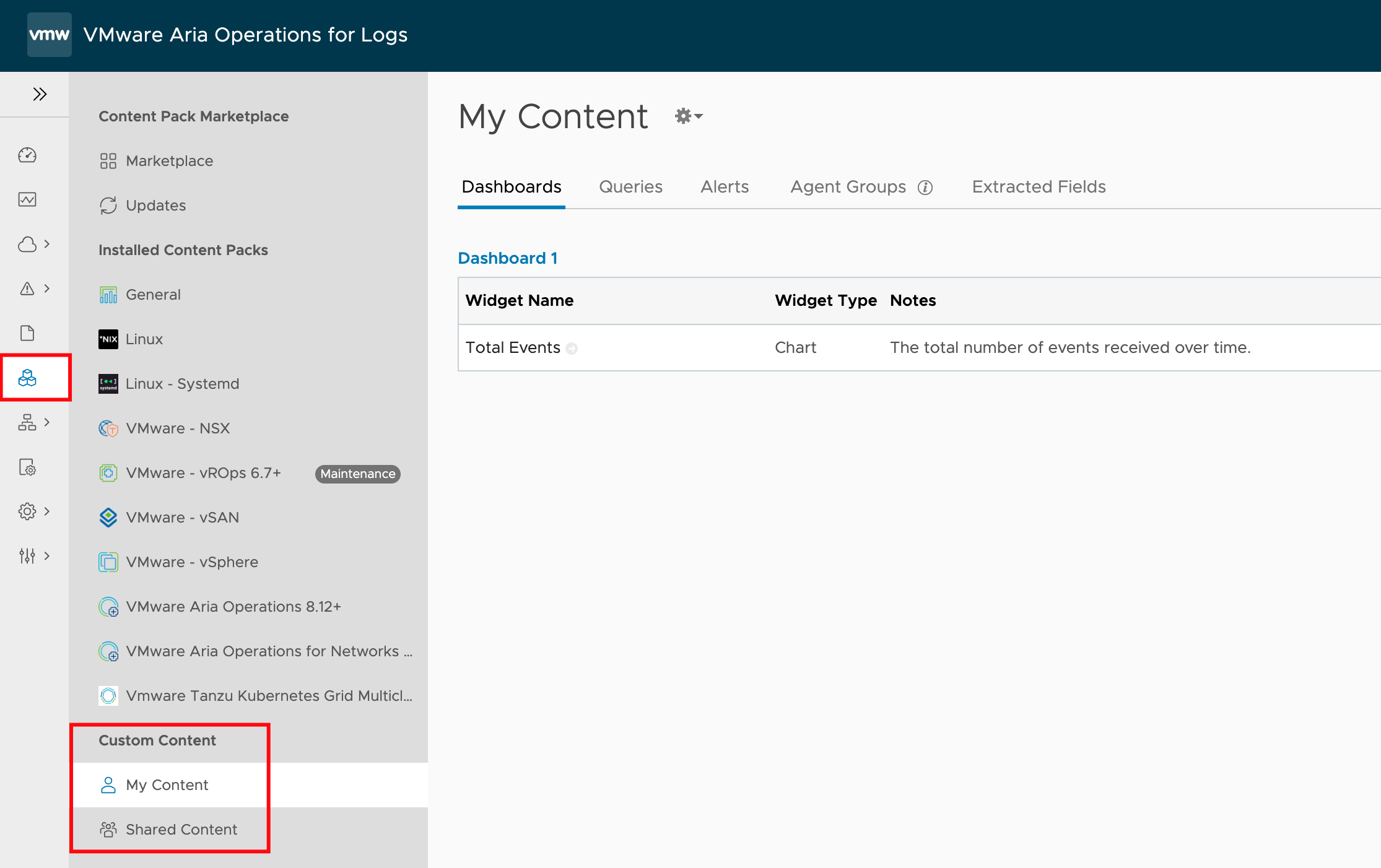This screenshot has height=868, width=1381.
Task: Click the Content Packs cubes icon
Action: (x=27, y=378)
